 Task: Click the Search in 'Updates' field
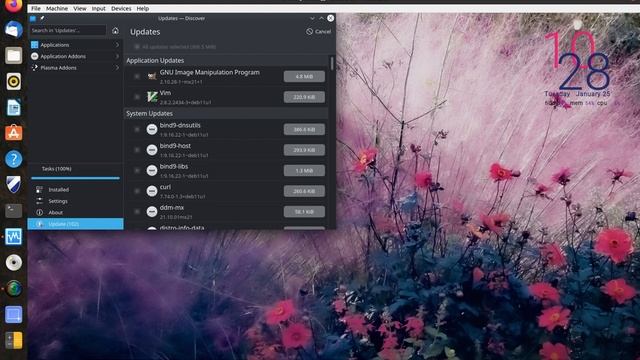68,30
